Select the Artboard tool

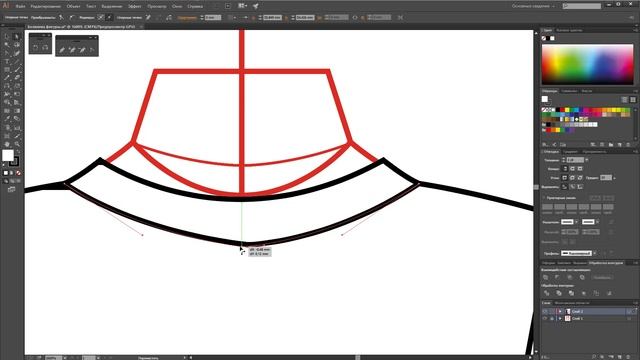7,136
